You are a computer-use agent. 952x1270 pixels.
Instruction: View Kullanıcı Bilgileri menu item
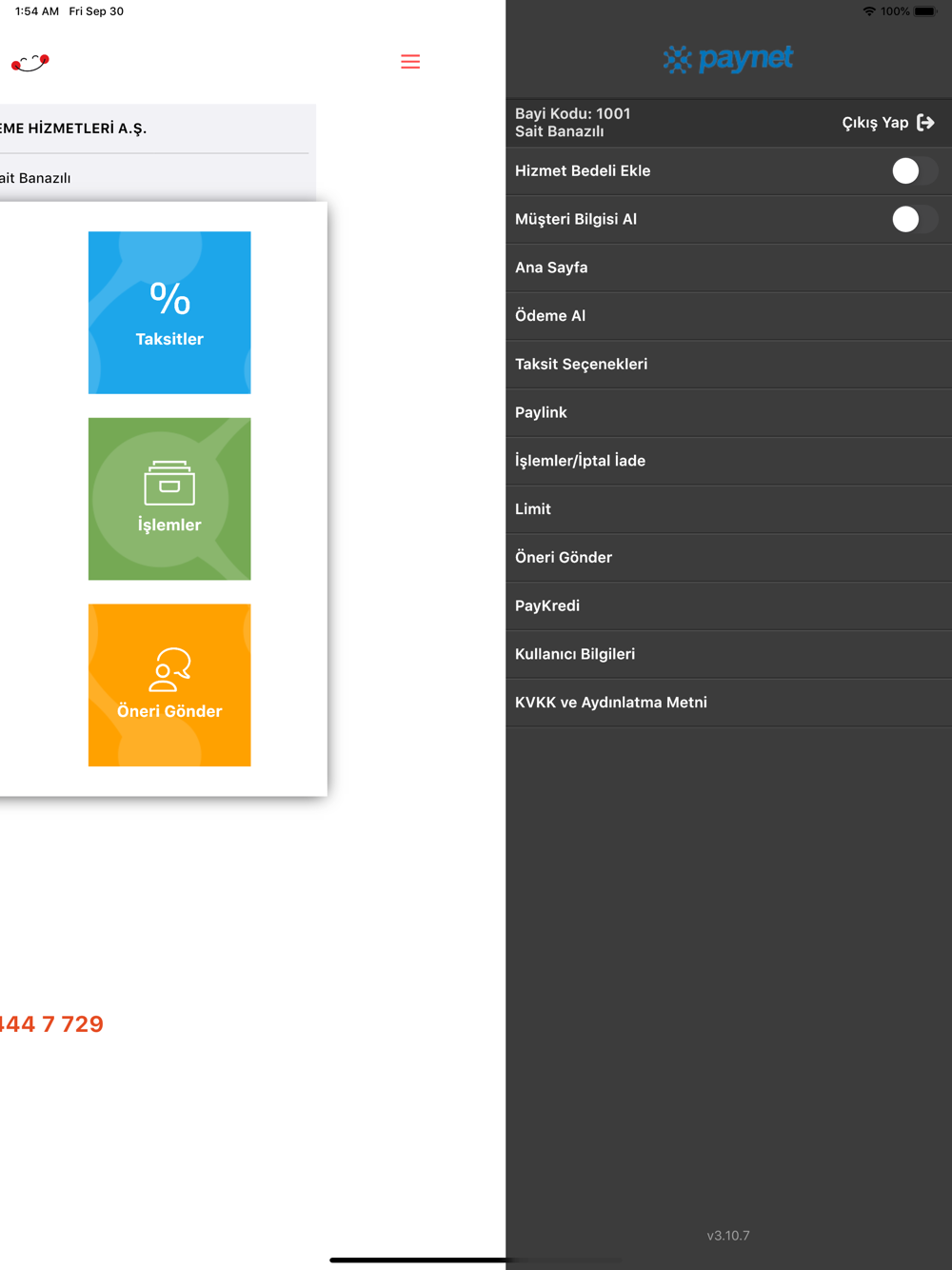click(x=729, y=654)
